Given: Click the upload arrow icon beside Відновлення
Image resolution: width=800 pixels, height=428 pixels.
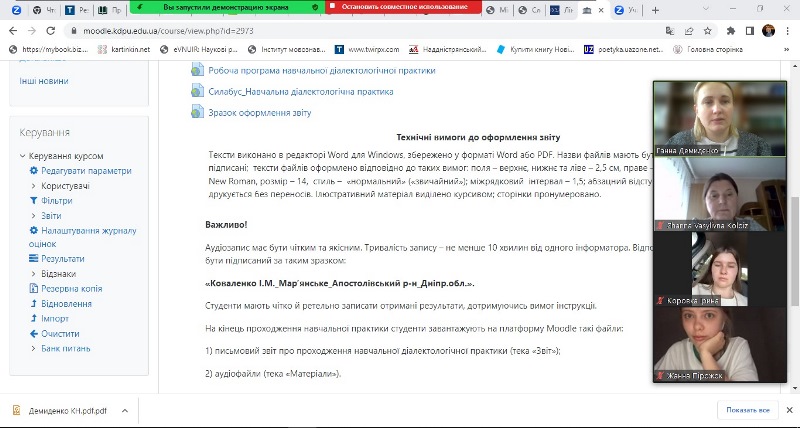Looking at the screenshot, I should [x=34, y=303].
